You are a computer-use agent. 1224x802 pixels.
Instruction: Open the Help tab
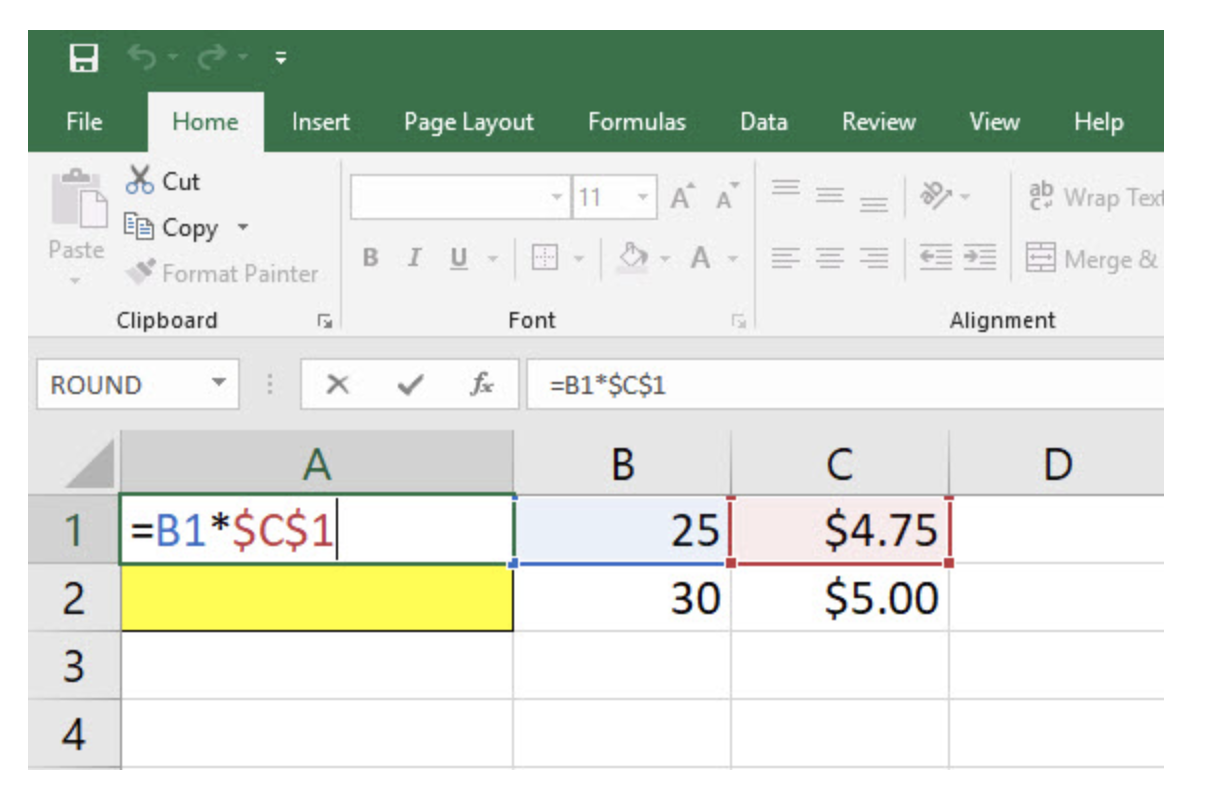pos(1098,122)
